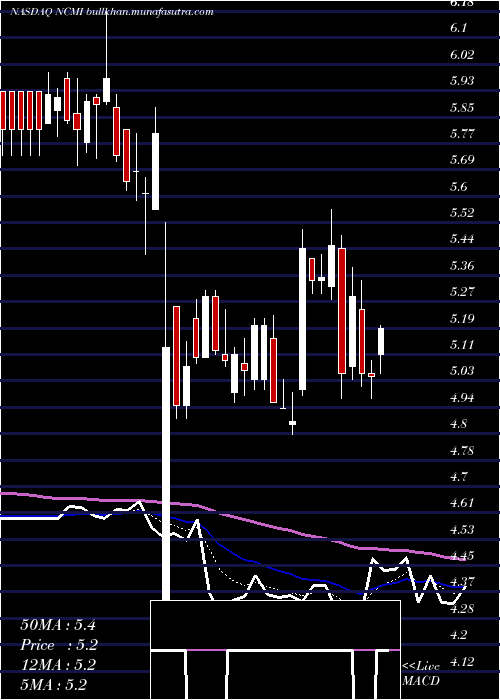Select the 5.52 price axis label

462,212
